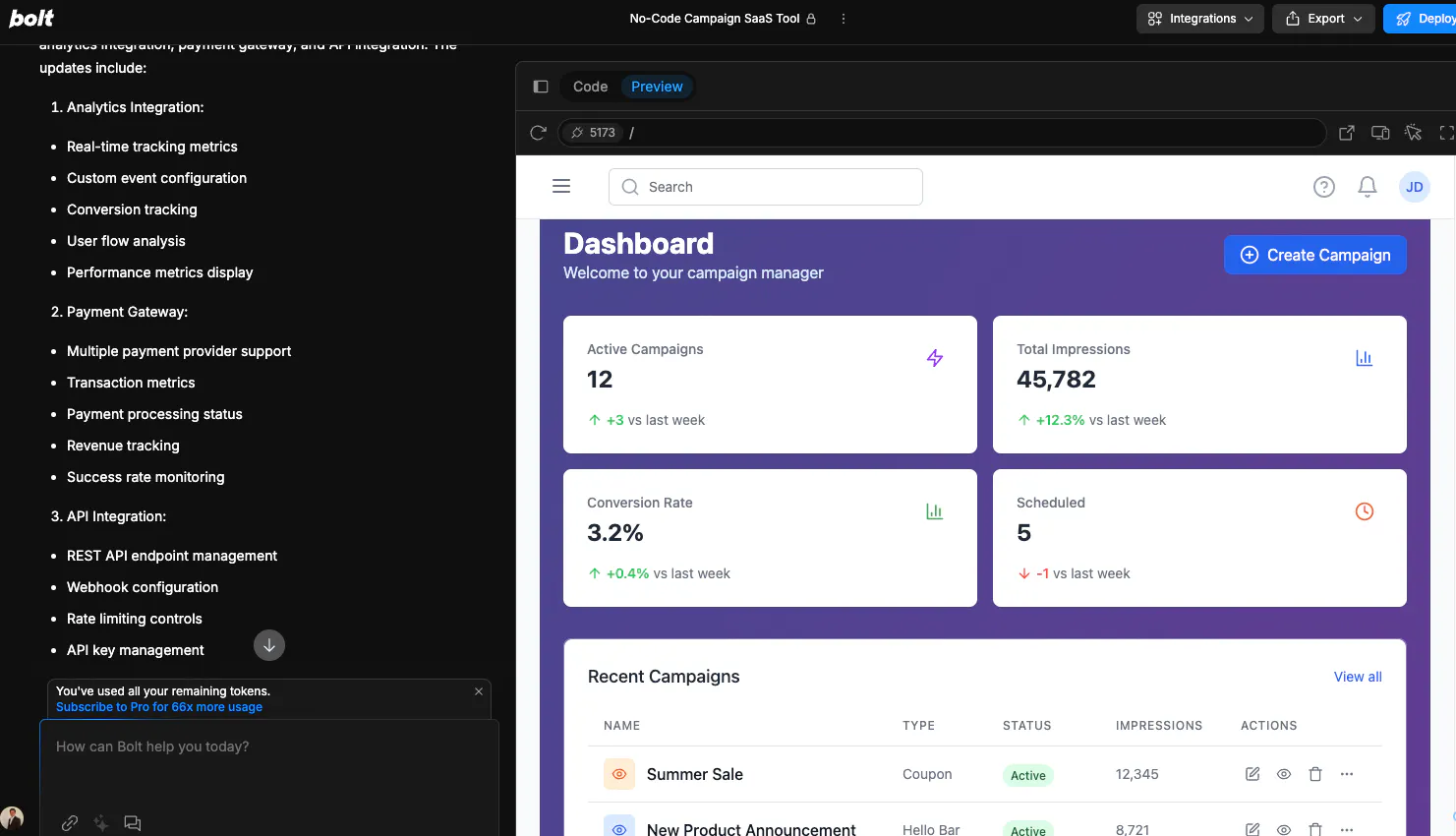Delete the Summer Sale campaign
This screenshot has width=1456, height=836.
click(x=1315, y=774)
